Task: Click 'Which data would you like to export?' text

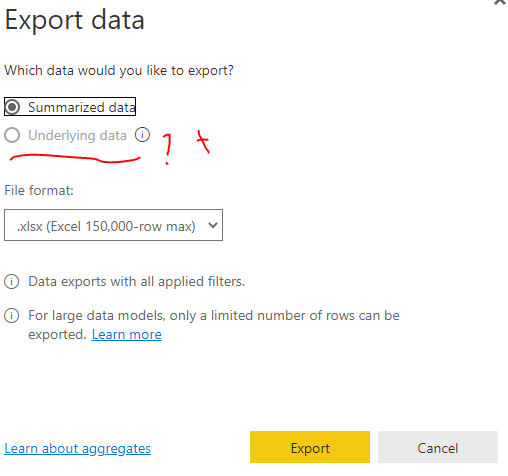Action: point(119,71)
